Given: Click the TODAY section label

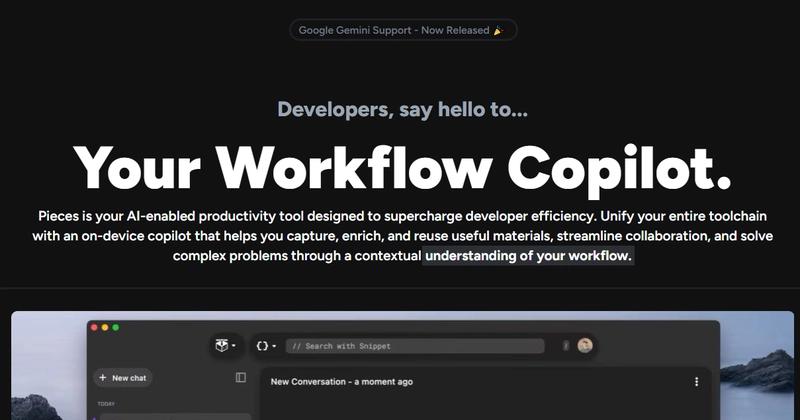Looking at the screenshot, I should click(106, 404).
